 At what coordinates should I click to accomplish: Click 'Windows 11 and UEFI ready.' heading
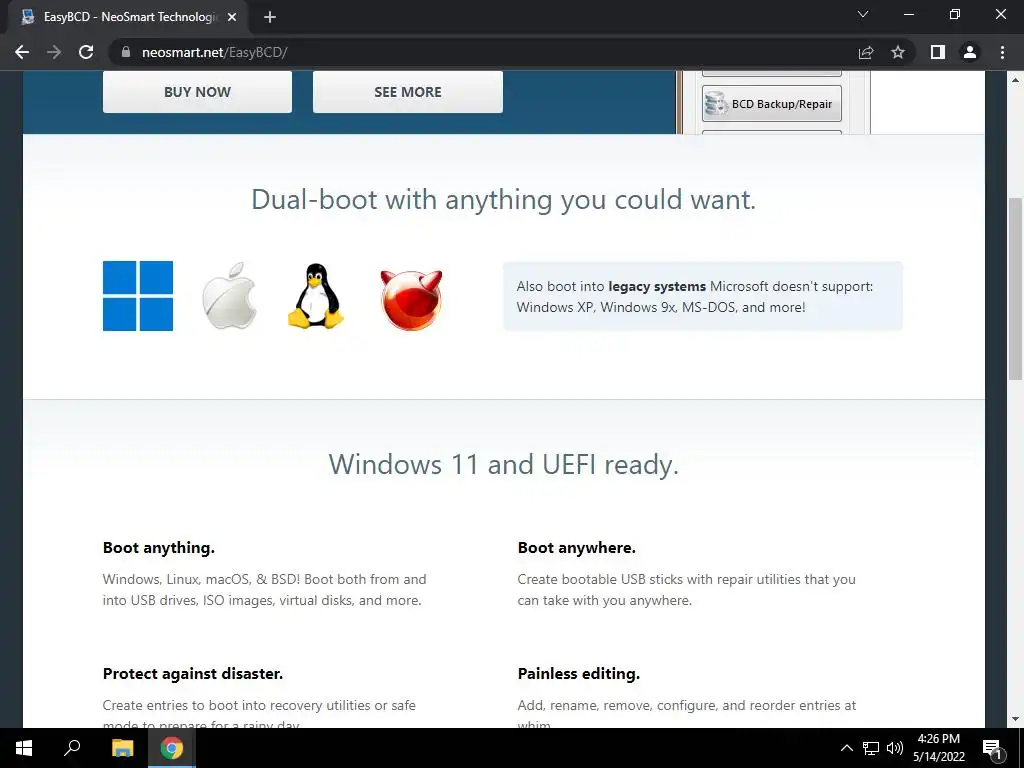tap(504, 464)
